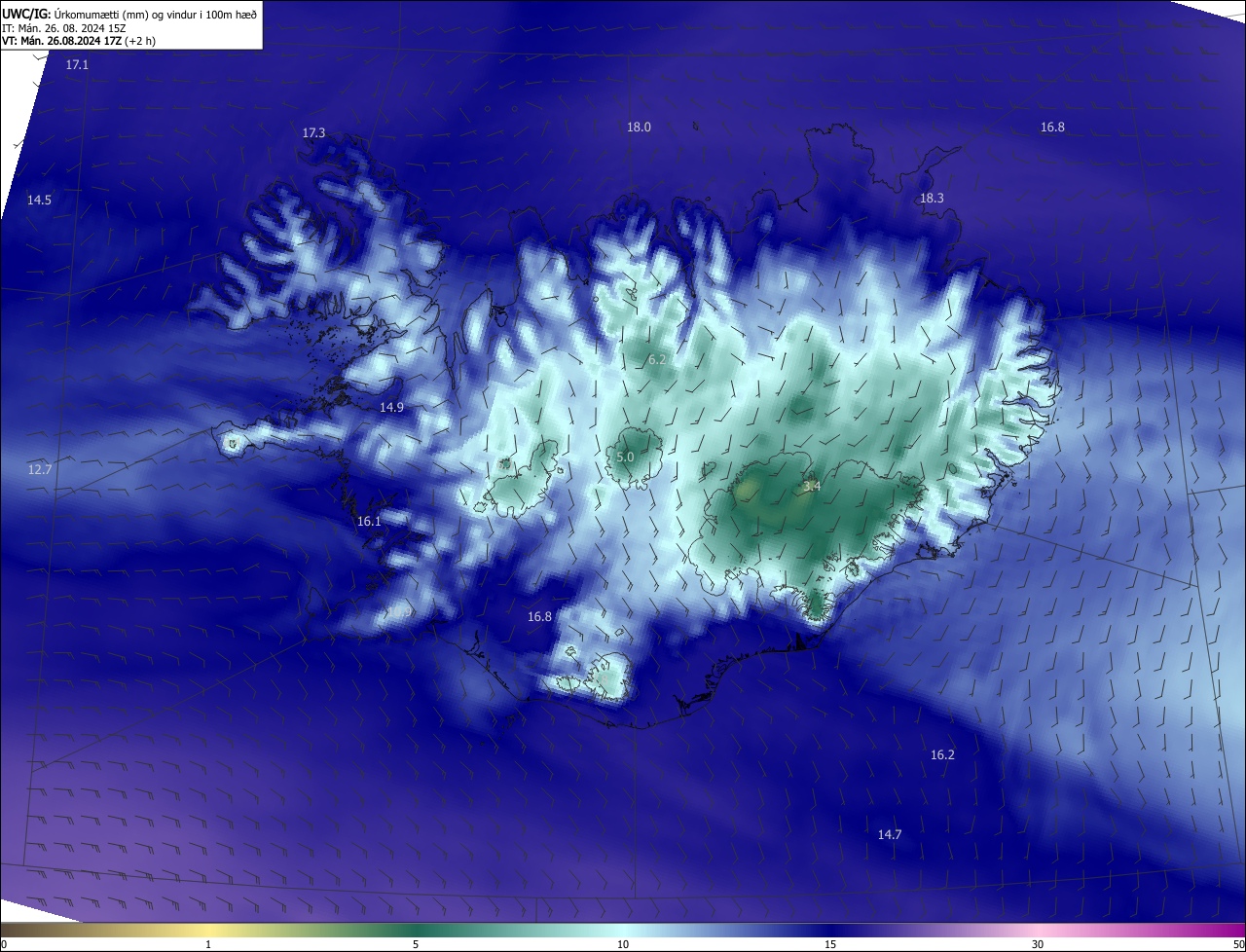The height and width of the screenshot is (952, 1246).
Task: Click the 15 tick label on the color scale
Action: click(x=830, y=945)
